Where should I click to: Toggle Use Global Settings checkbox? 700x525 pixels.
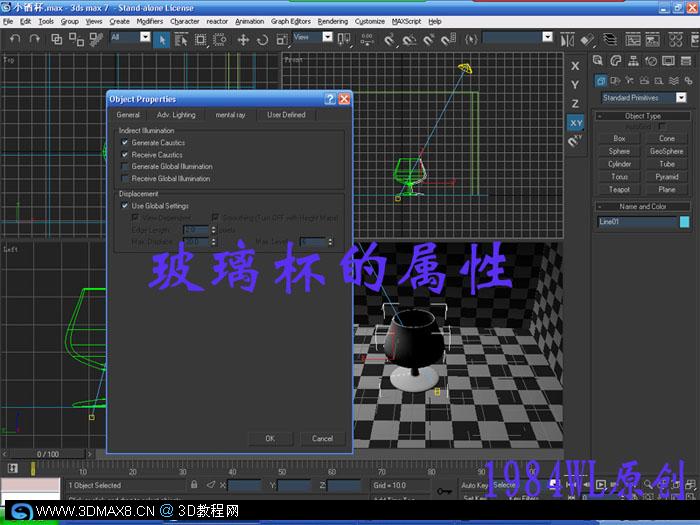point(125,206)
